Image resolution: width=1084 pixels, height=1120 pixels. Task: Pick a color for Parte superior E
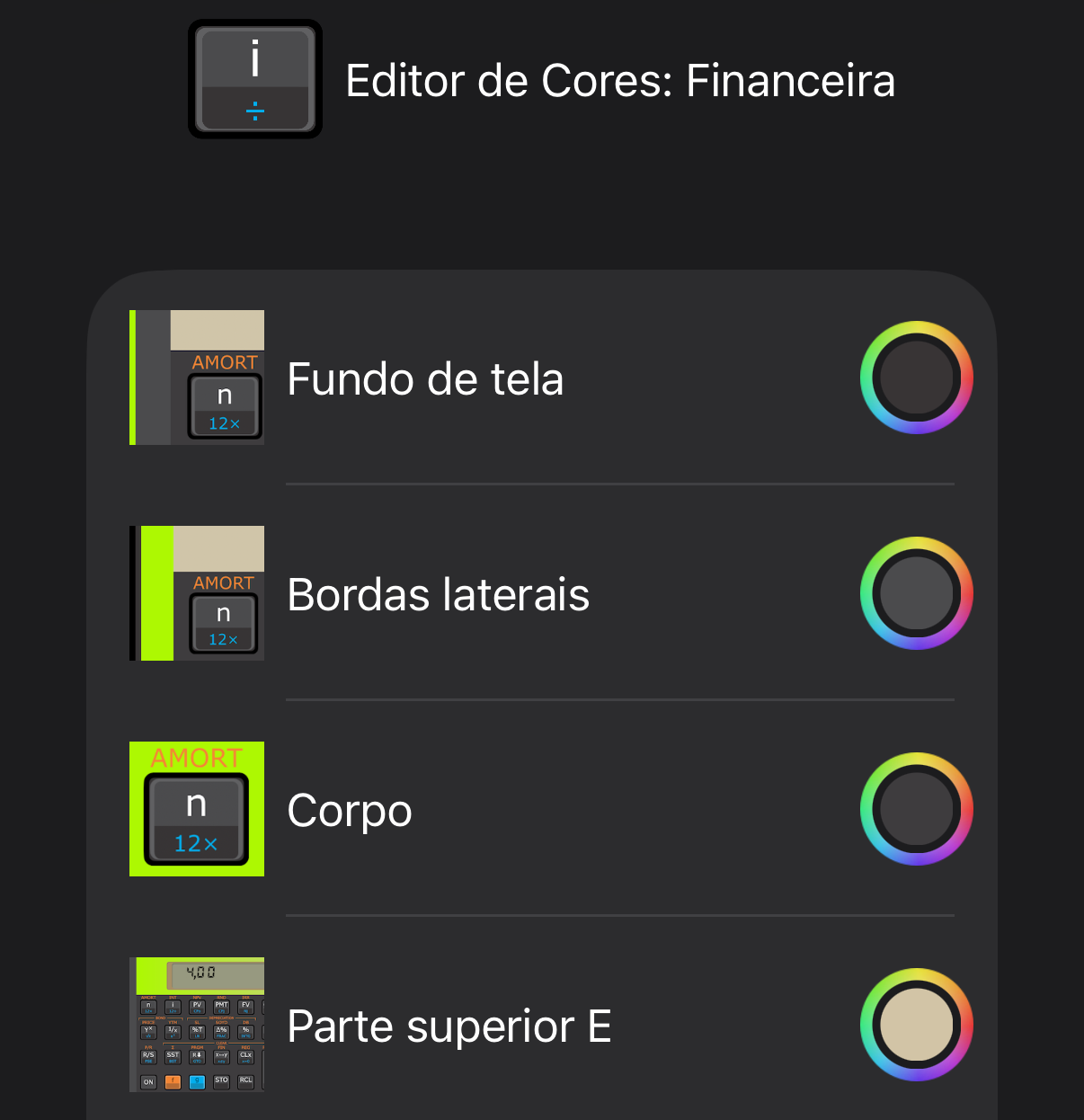click(x=916, y=1025)
